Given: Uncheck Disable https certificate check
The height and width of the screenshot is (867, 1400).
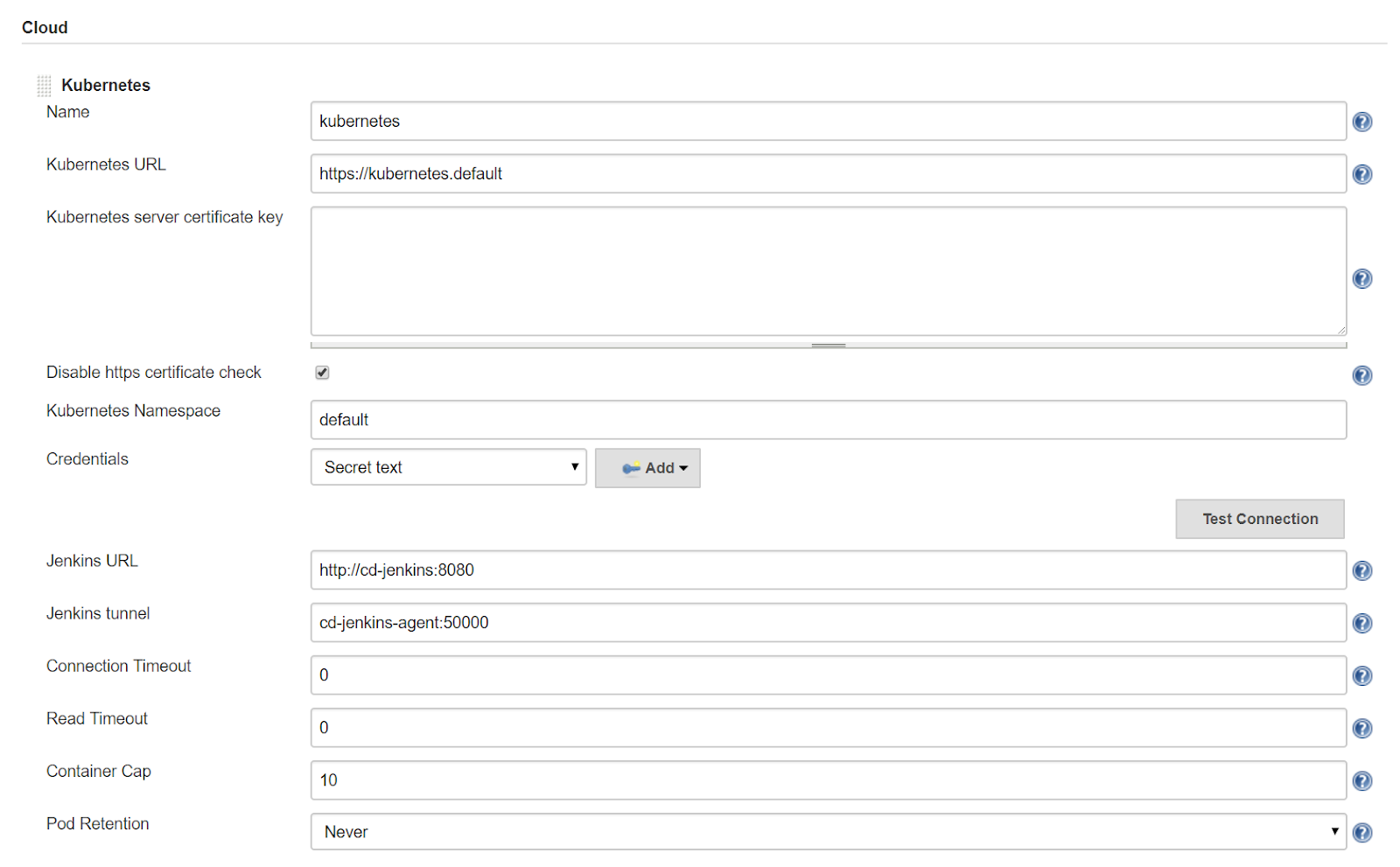Looking at the screenshot, I should (x=322, y=373).
